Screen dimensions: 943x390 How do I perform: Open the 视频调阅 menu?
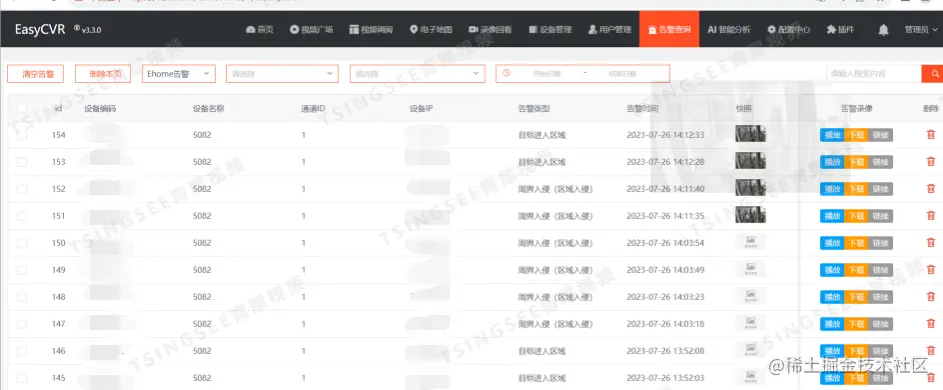(371, 29)
